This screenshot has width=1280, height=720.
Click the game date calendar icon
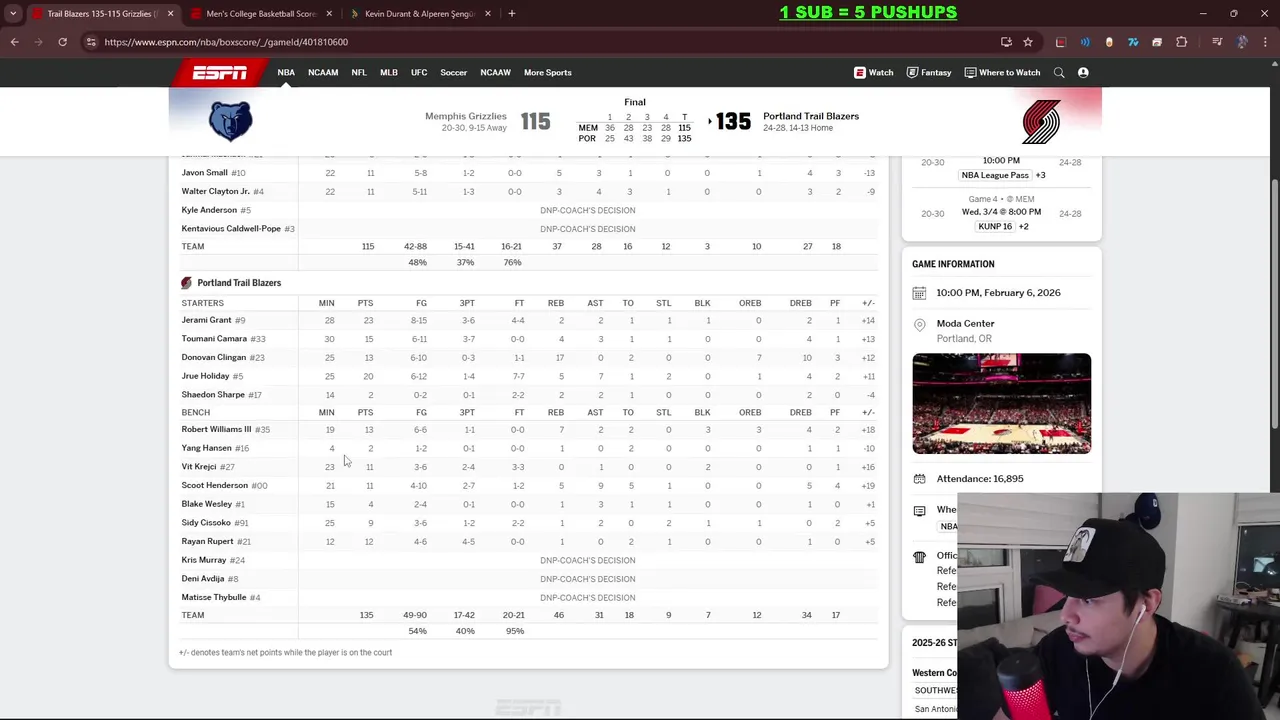point(919,293)
